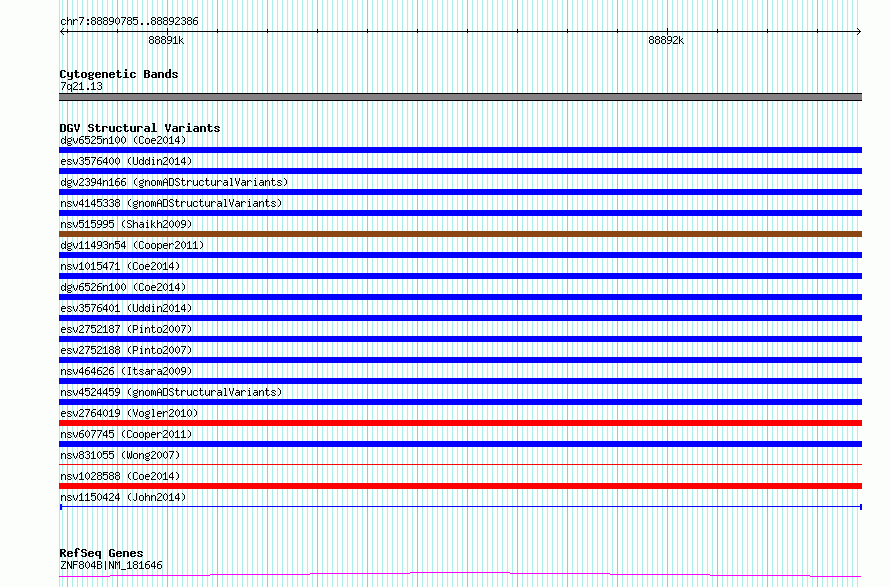Select the esv3576401 (Uddin2014) label

pos(126,308)
